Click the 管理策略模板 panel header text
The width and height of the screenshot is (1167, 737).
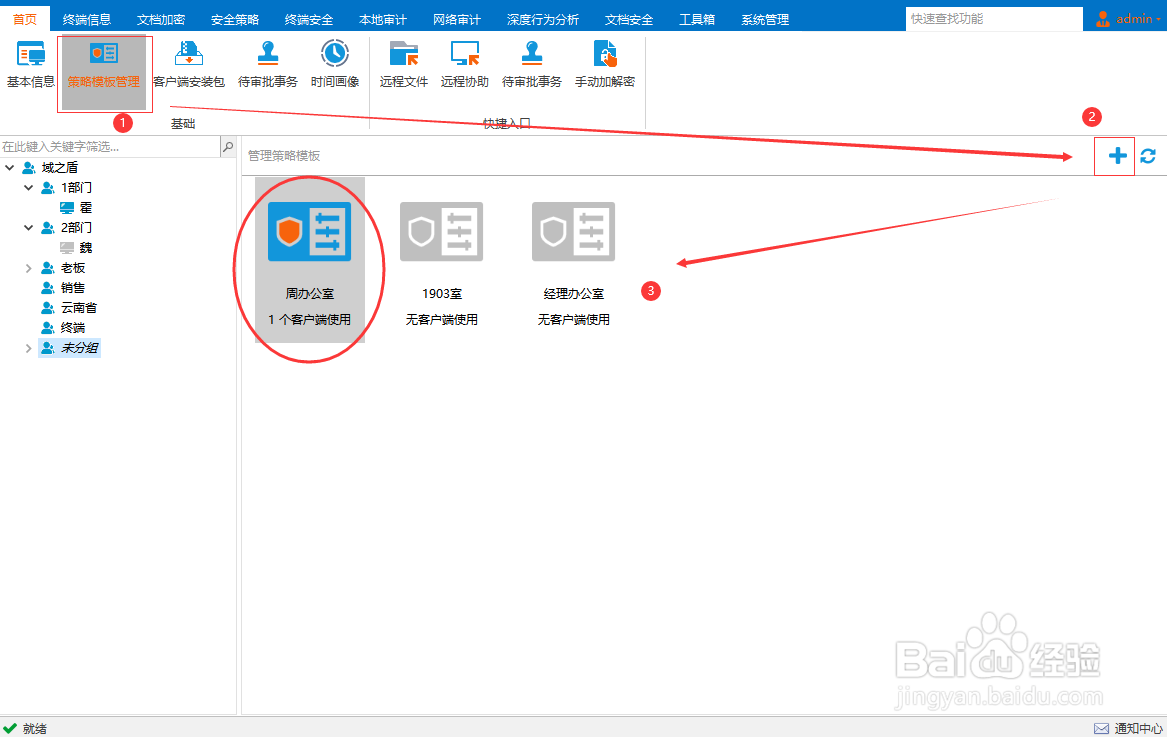click(x=284, y=156)
